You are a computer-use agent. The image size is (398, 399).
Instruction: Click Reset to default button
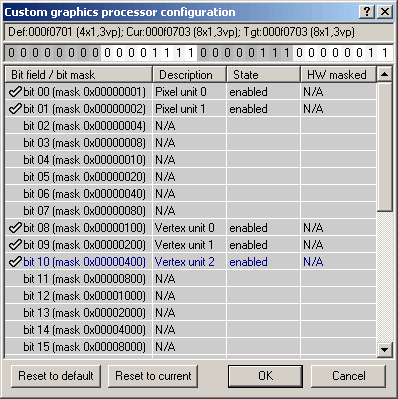pos(56,376)
